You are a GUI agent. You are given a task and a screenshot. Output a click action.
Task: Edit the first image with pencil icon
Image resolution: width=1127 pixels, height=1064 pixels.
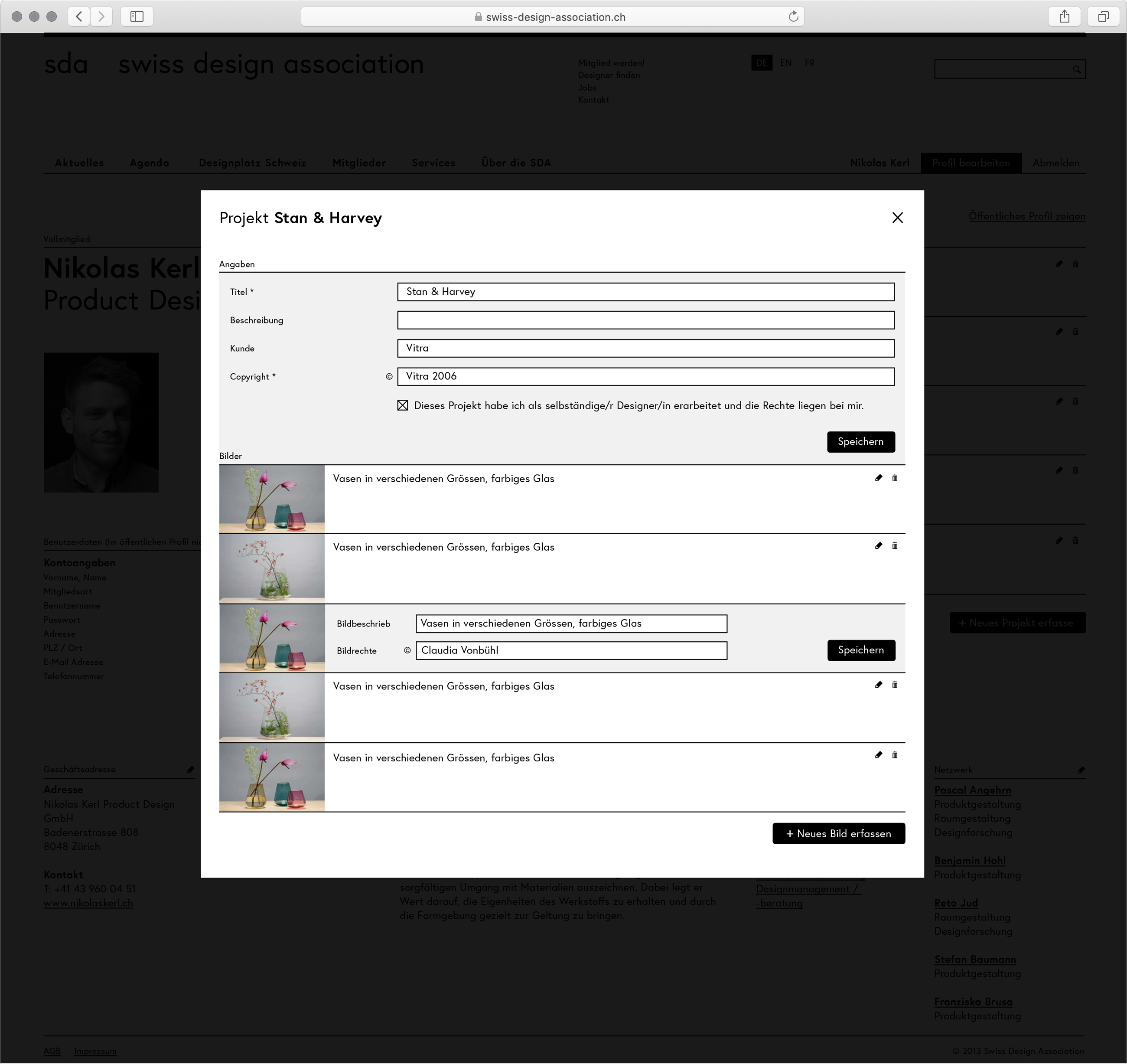(878, 478)
